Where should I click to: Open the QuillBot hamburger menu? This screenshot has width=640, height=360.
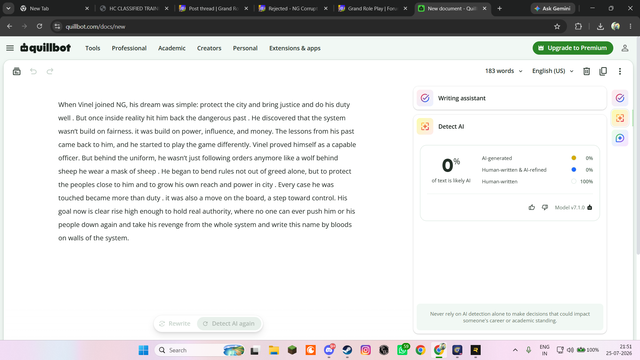[10, 48]
